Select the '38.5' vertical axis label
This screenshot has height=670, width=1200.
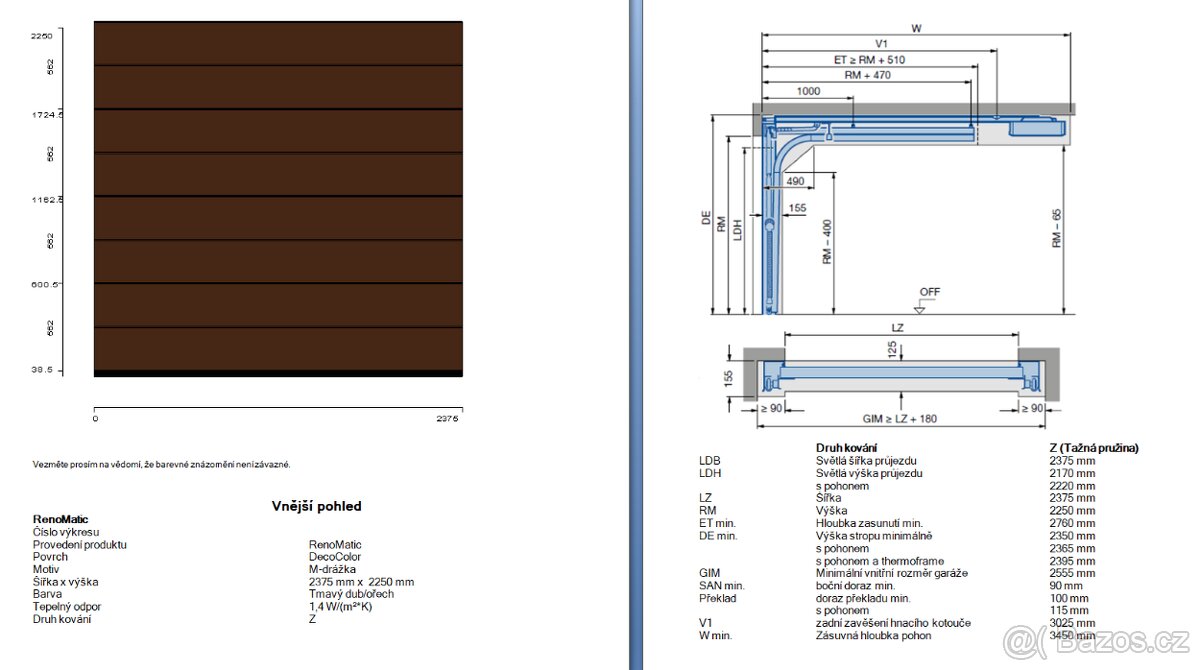tap(41, 370)
